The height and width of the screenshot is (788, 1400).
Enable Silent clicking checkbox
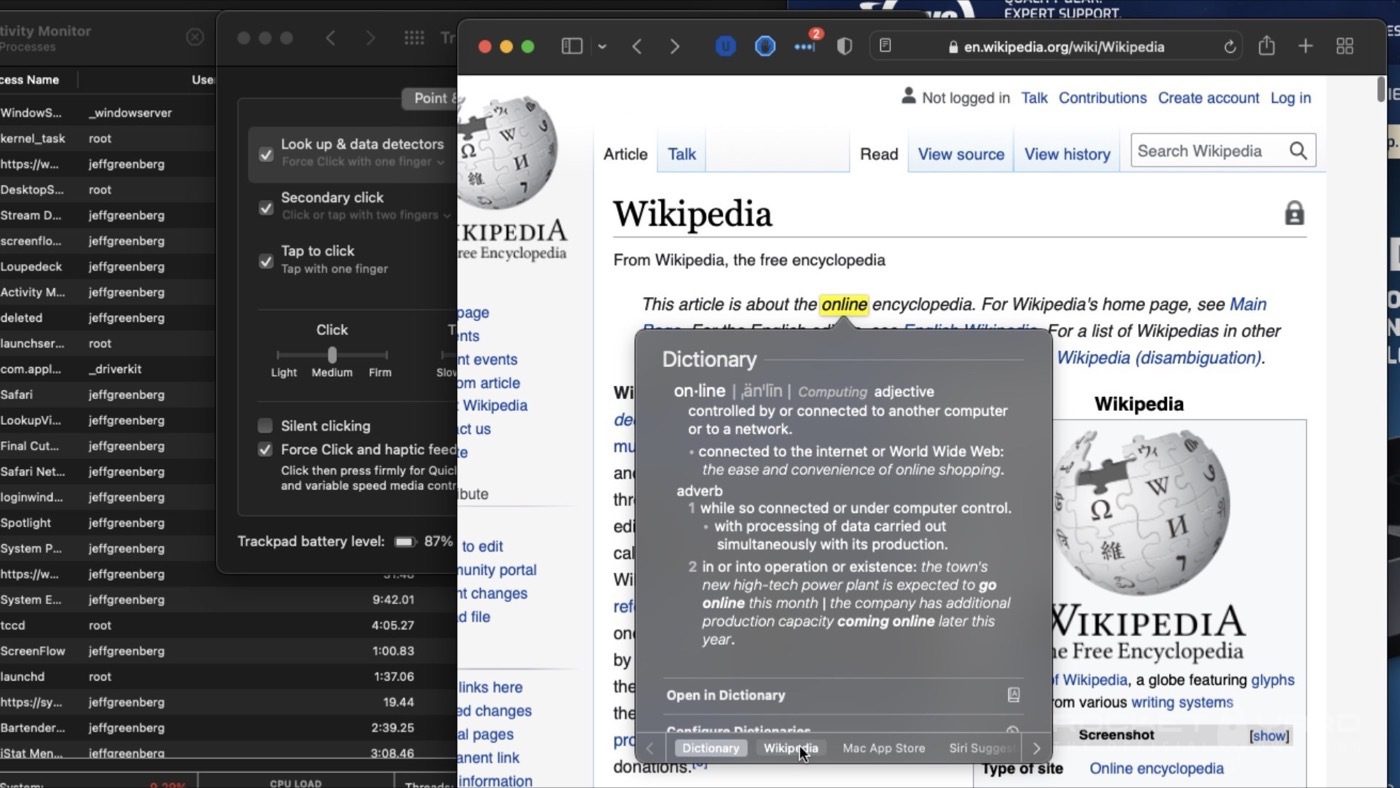coord(265,426)
